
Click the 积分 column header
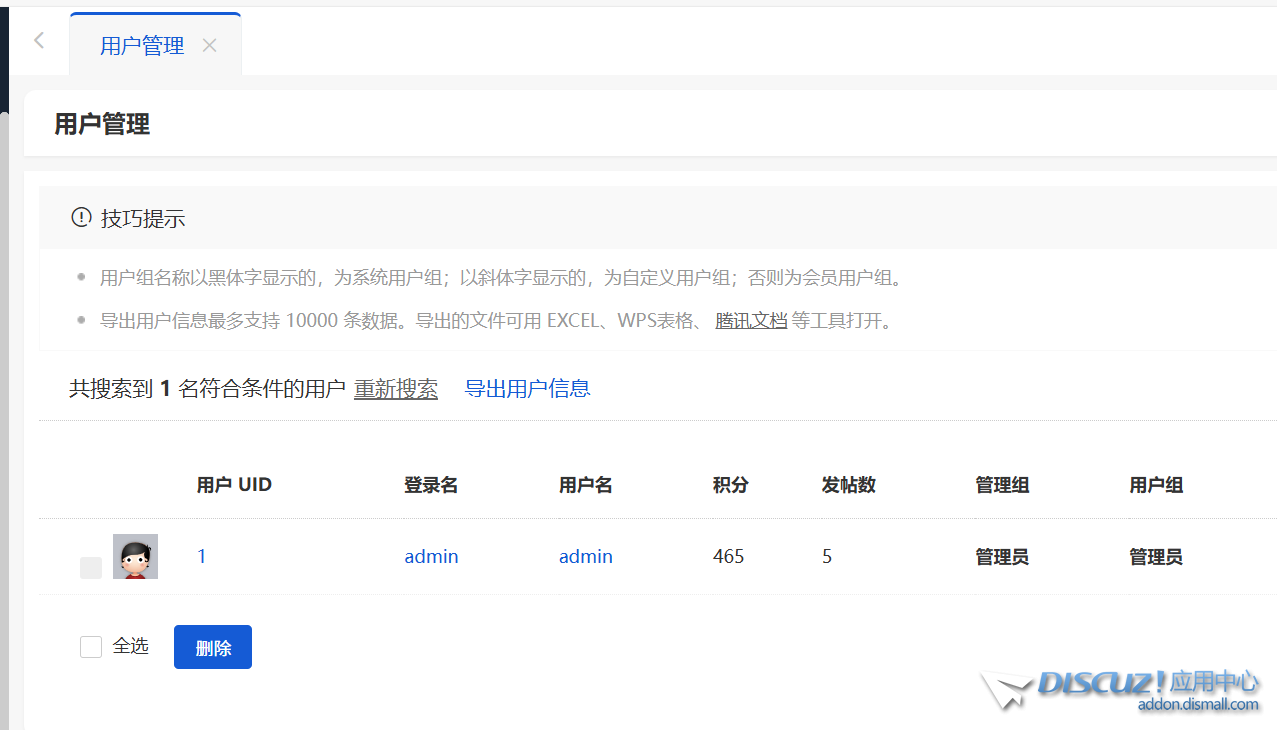click(x=730, y=485)
